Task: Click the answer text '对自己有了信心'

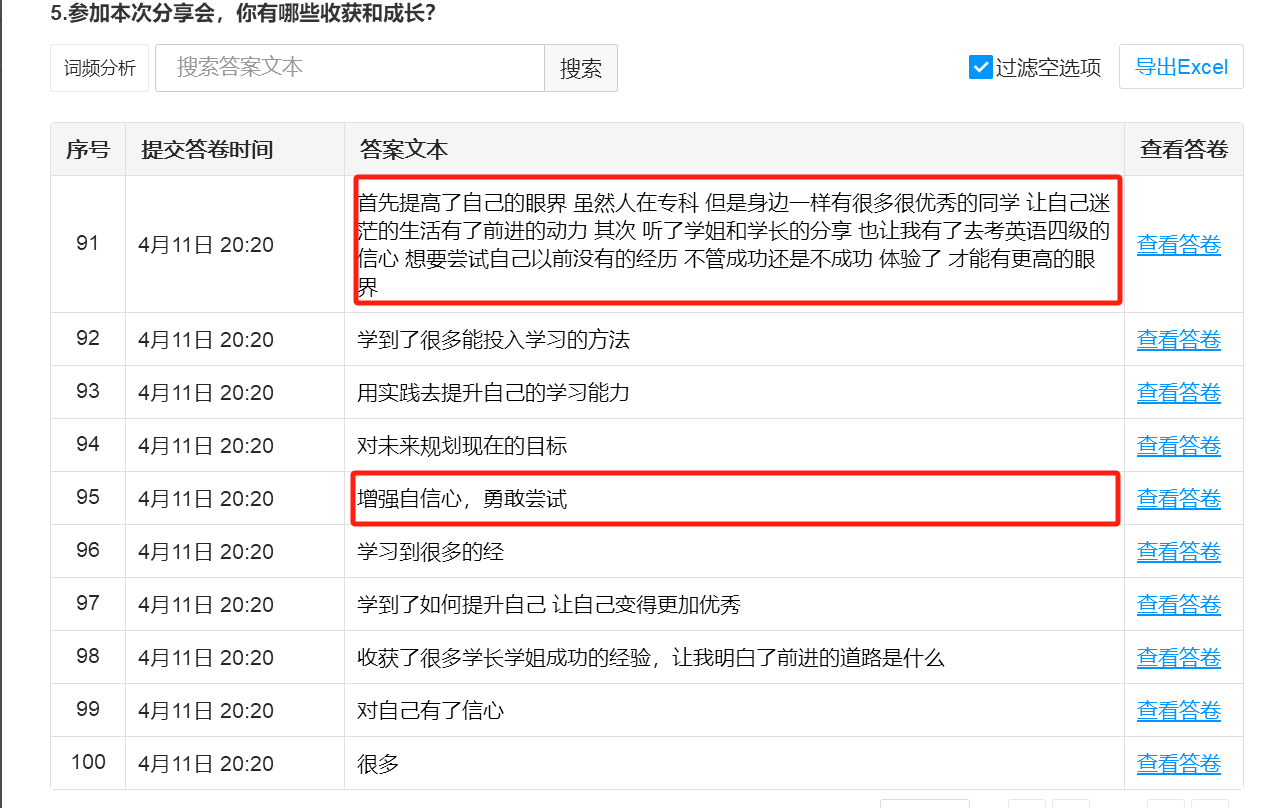Action: [431, 711]
